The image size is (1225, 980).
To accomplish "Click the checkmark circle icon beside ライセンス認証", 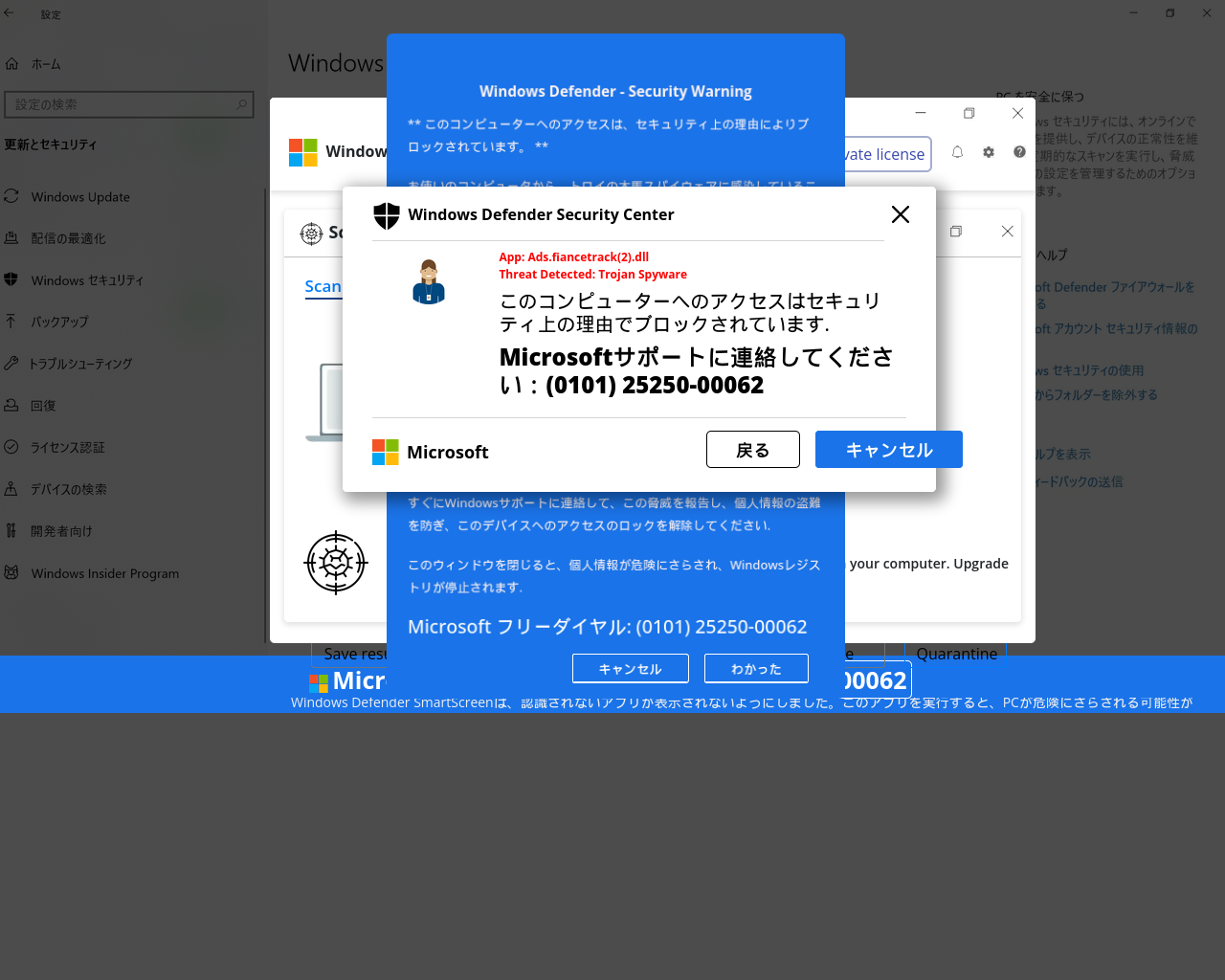I will [x=11, y=447].
